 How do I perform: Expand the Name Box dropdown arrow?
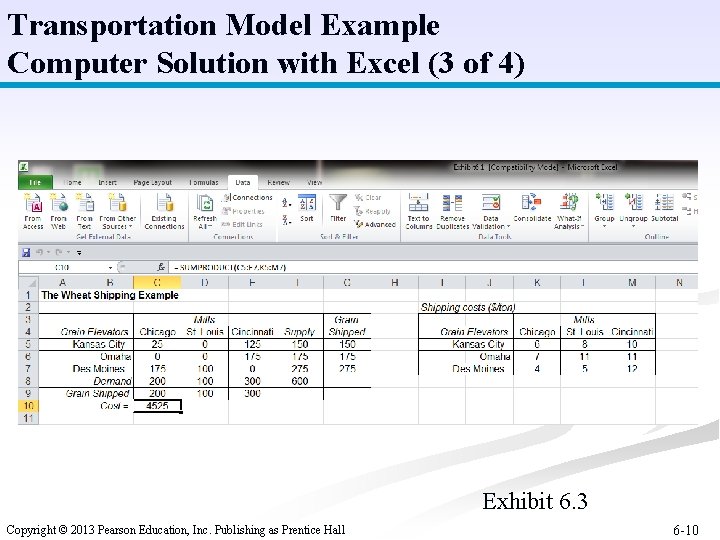click(x=110, y=267)
